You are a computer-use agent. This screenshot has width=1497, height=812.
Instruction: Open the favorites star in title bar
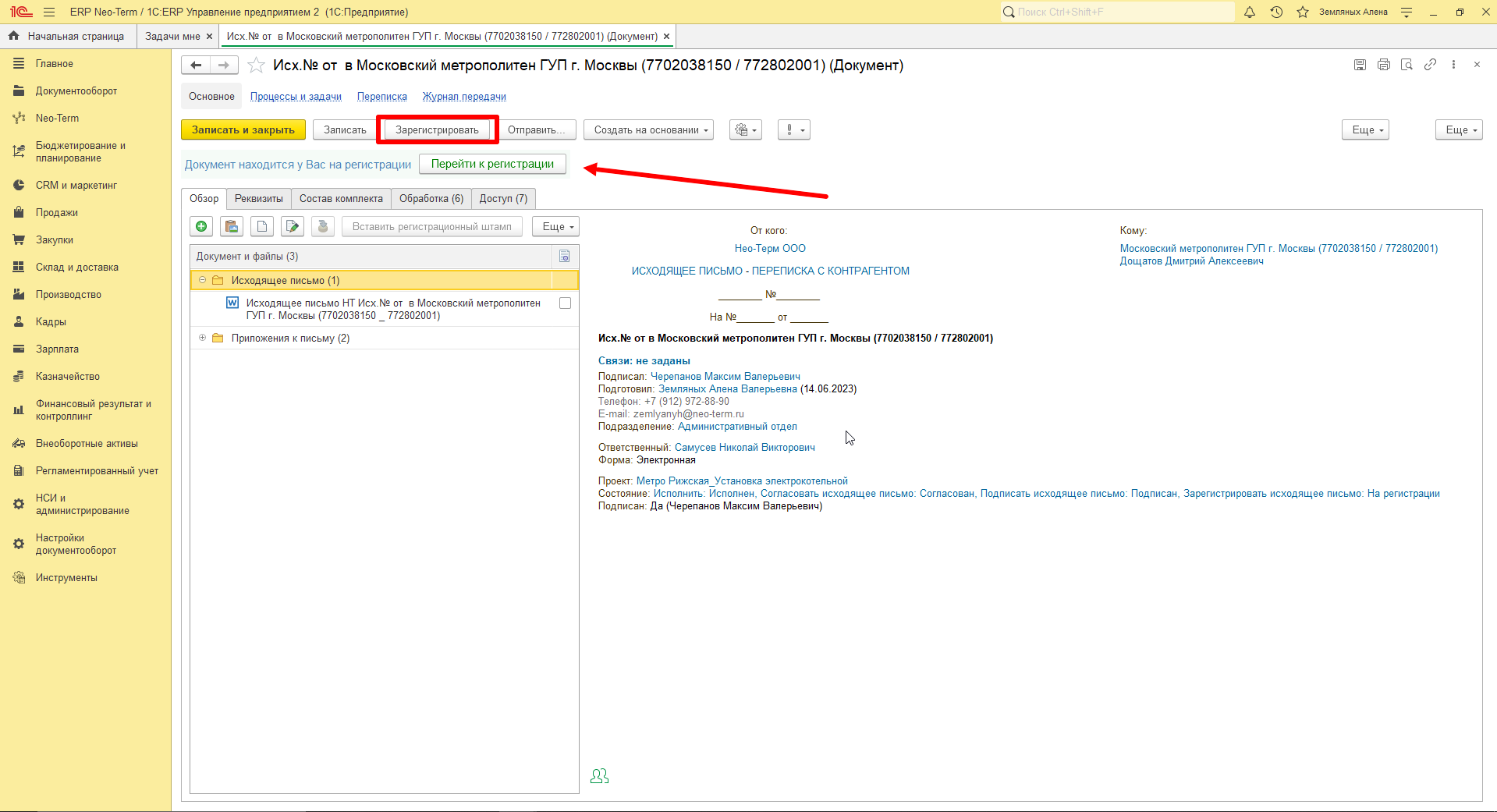coord(1303,12)
